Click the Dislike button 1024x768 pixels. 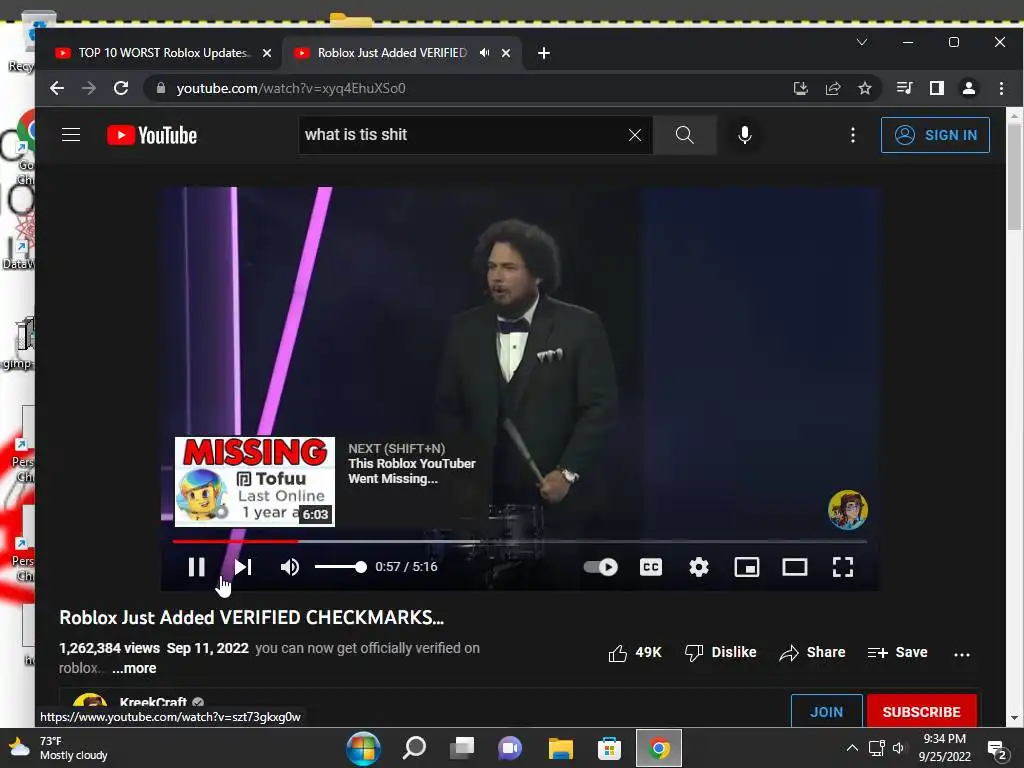point(720,652)
